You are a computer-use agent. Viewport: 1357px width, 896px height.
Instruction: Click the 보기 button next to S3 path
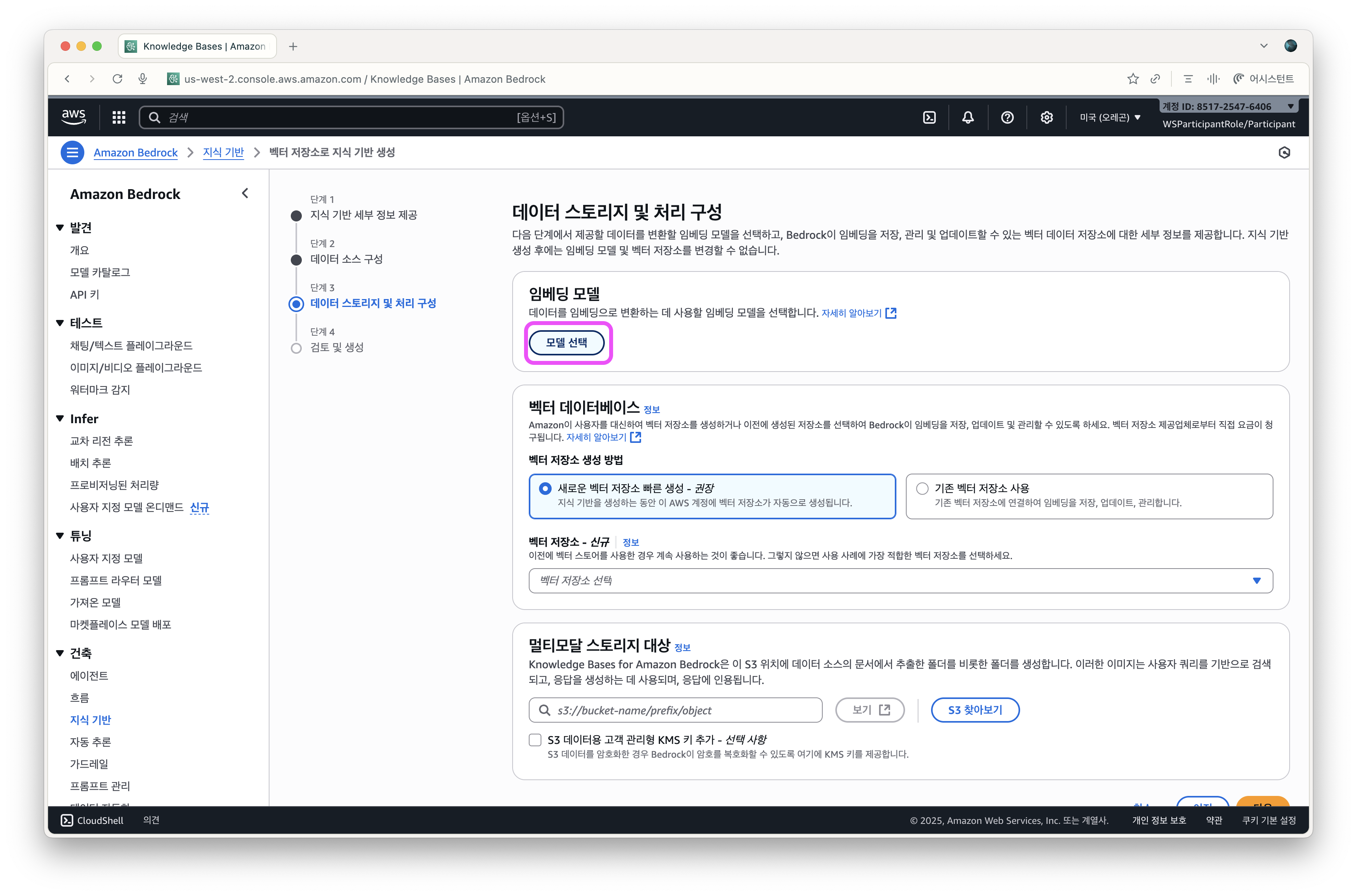point(870,710)
